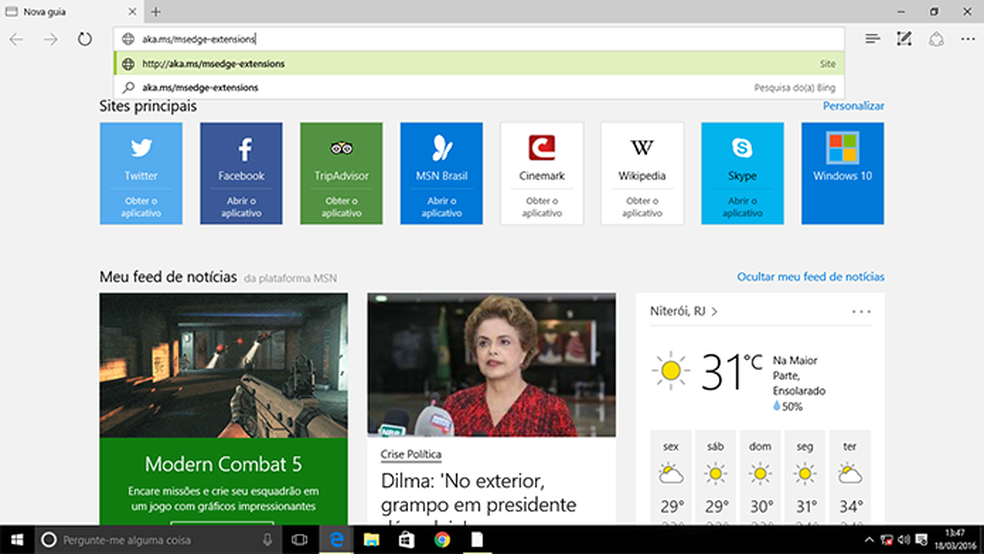The height and width of the screenshot is (554, 984).
Task: Select the dom forecast day
Action: (x=760, y=478)
